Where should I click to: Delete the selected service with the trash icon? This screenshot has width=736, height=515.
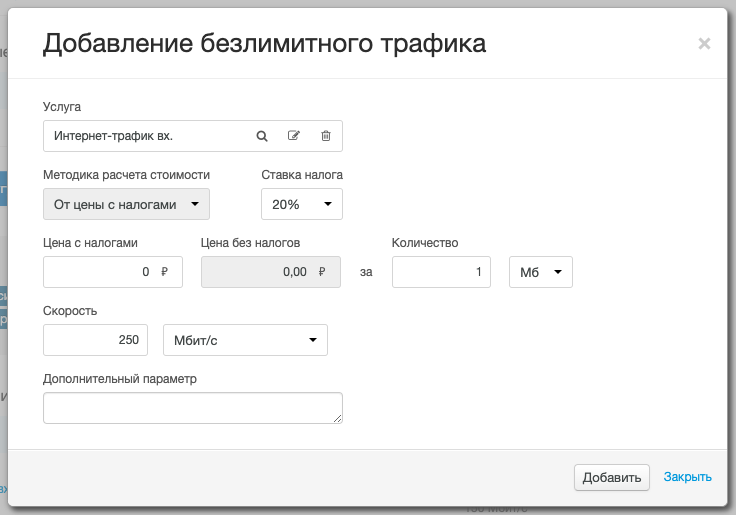pyautogui.click(x=326, y=136)
